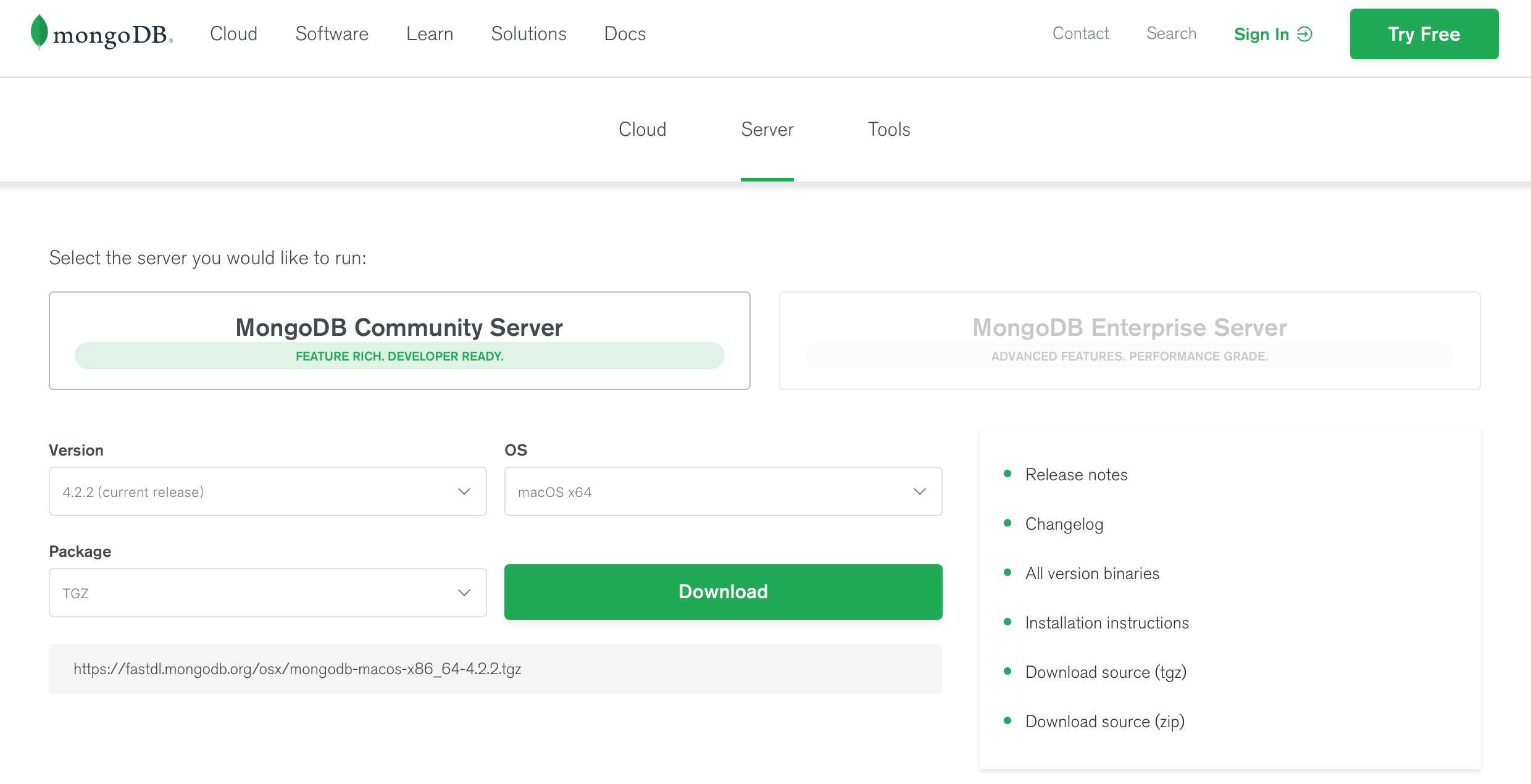Click the Try Free button
Image resolution: width=1531 pixels, height=784 pixels.
[x=1424, y=34]
